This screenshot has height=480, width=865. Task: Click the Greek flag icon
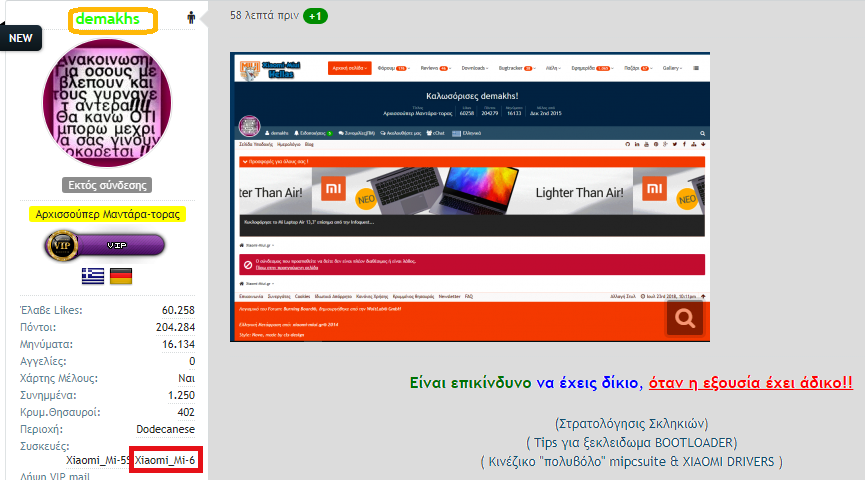click(x=93, y=276)
